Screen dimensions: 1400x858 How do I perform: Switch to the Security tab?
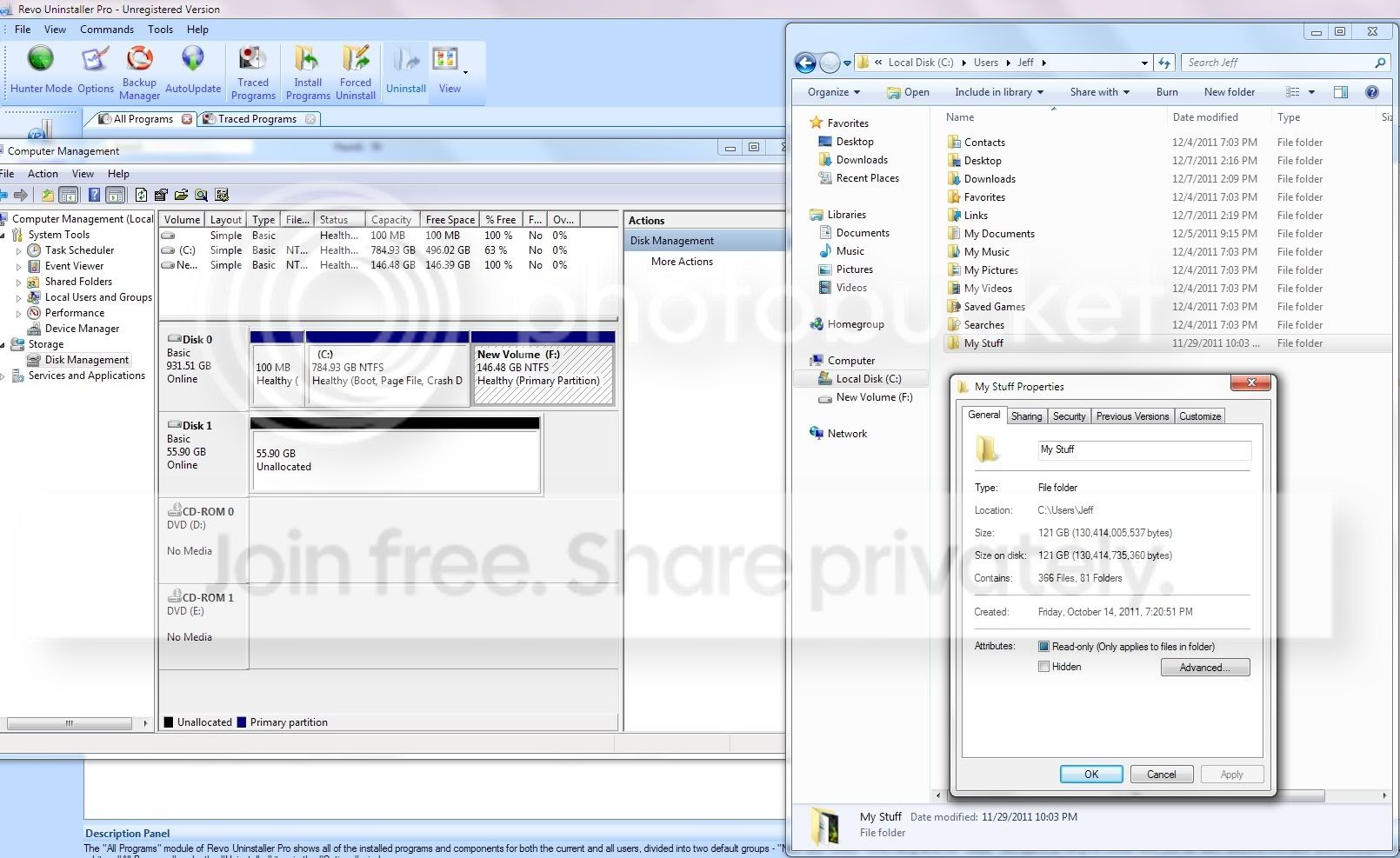pyautogui.click(x=1069, y=416)
